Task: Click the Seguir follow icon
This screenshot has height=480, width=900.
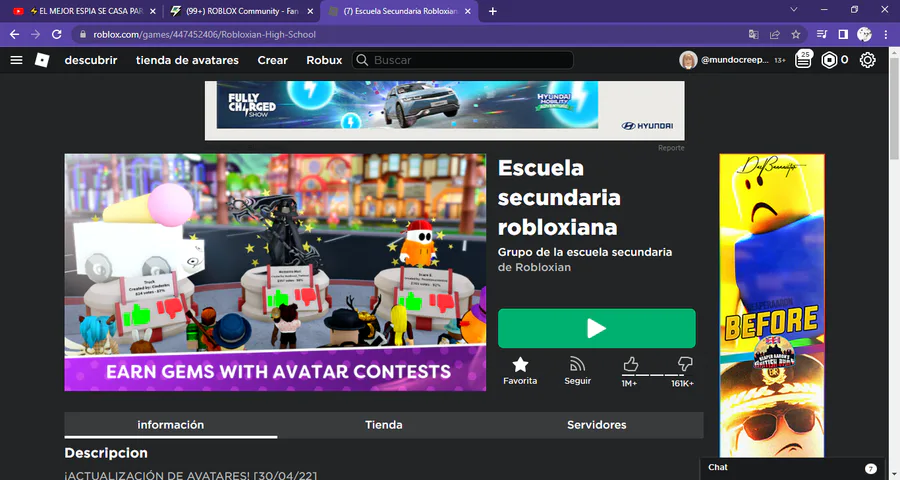Action: point(577,364)
